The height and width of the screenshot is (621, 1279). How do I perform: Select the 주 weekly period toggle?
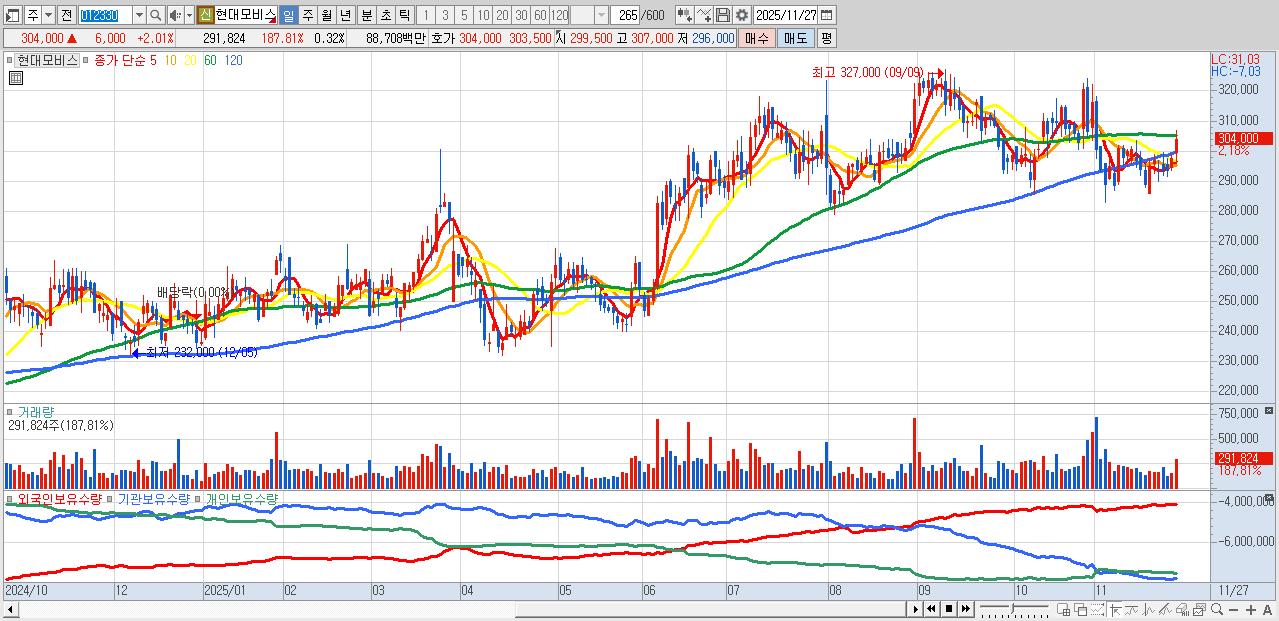308,15
